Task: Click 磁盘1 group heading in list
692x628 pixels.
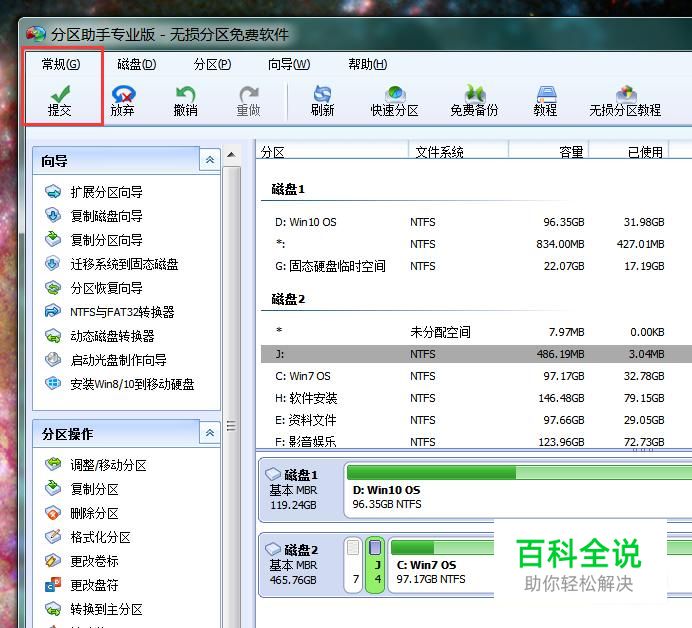Action: pyautogui.click(x=288, y=189)
